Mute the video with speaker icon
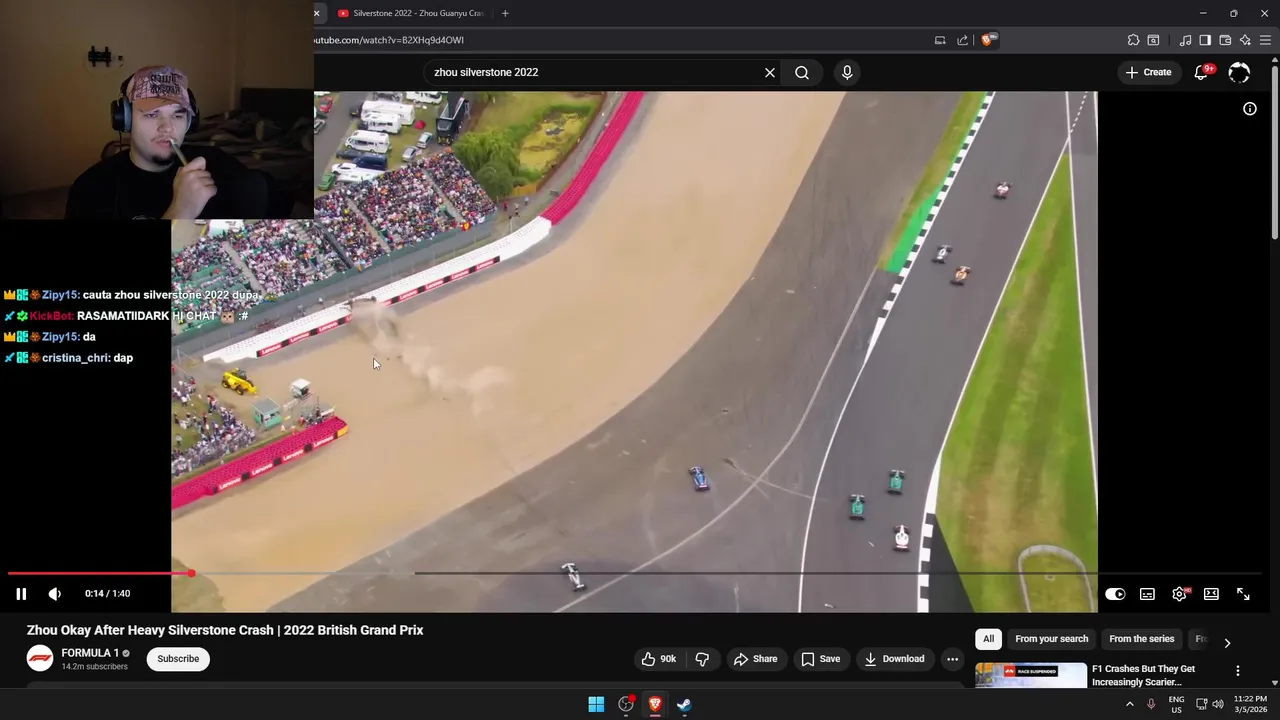Screen dimensions: 1280x720 55,594
